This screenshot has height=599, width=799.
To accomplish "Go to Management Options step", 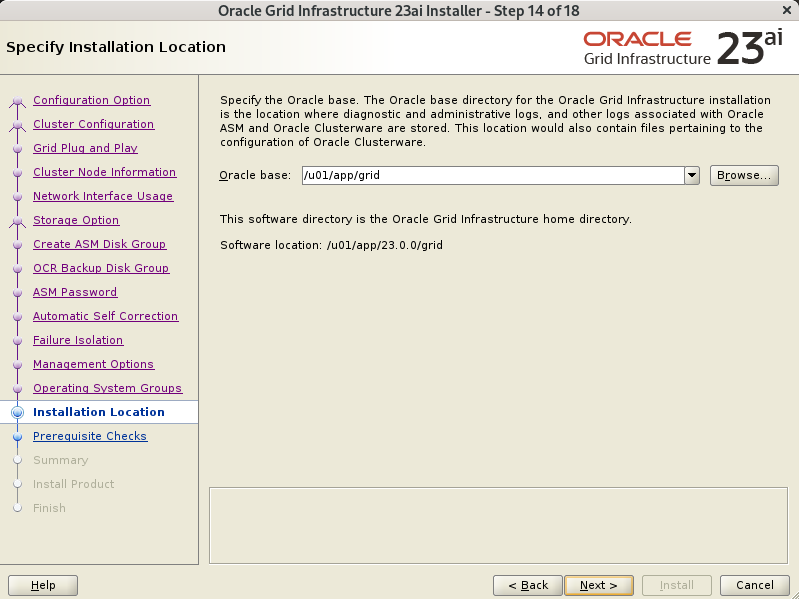I will (x=93, y=364).
